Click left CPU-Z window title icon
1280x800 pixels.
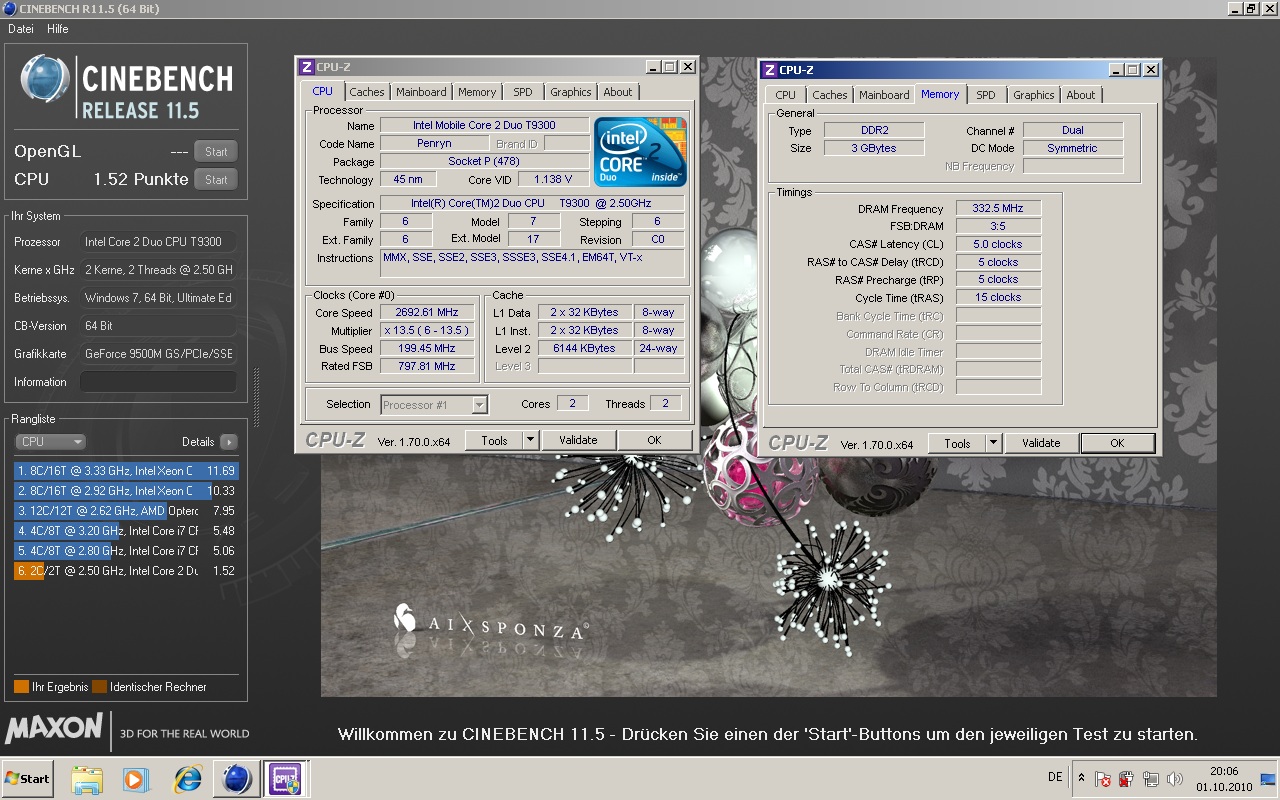coord(308,67)
